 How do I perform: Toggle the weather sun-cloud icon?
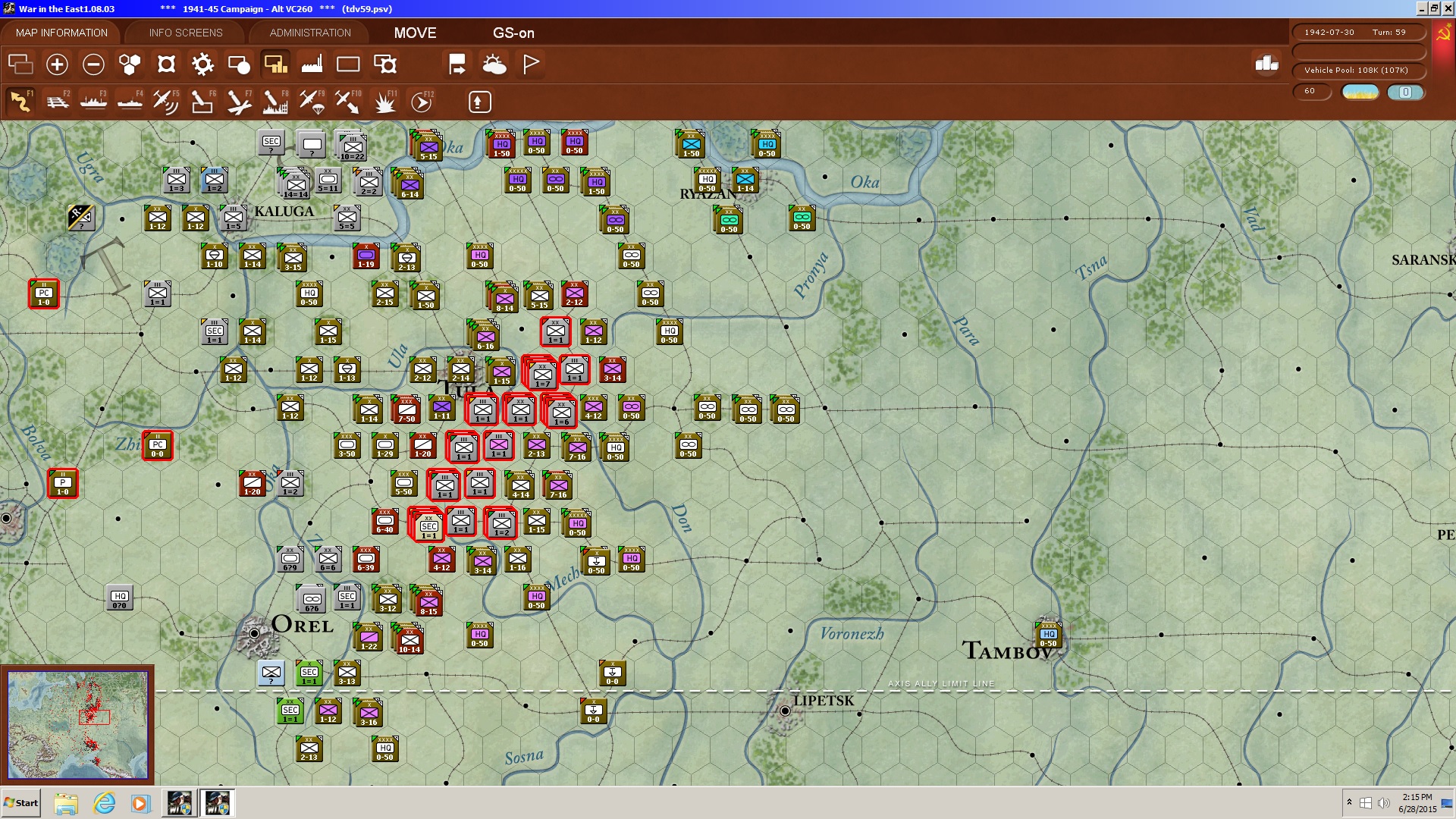(x=494, y=64)
